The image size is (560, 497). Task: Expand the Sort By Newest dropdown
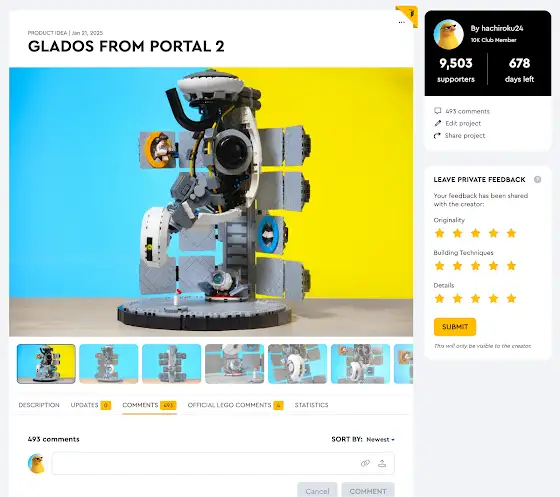380,440
